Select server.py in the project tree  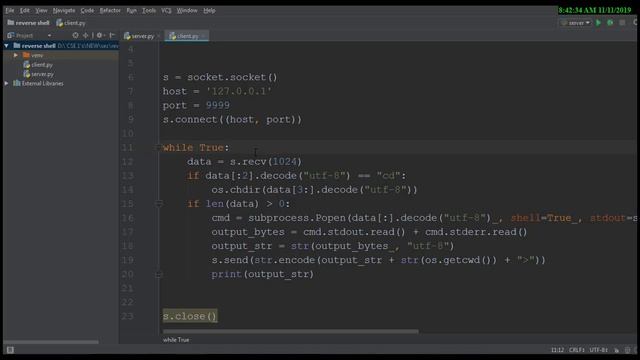coord(38,74)
